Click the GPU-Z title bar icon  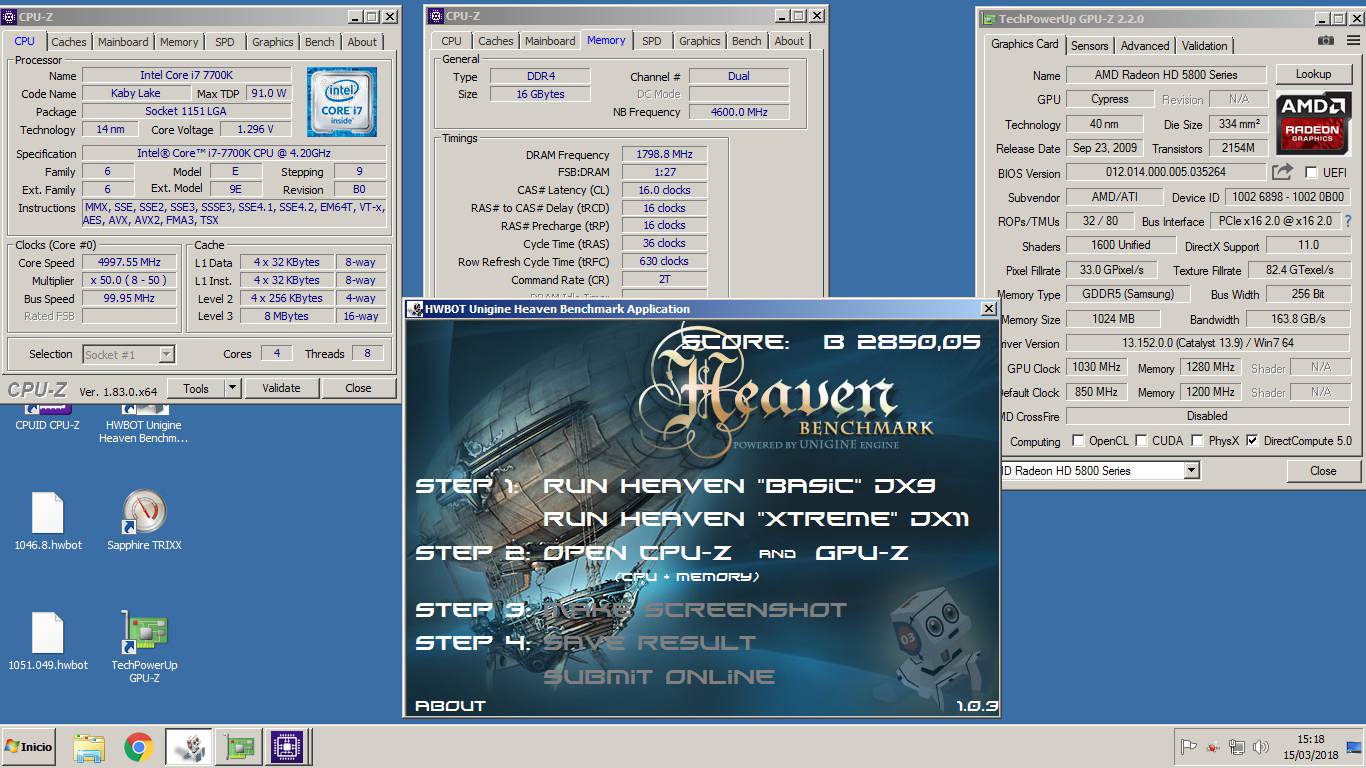point(989,18)
